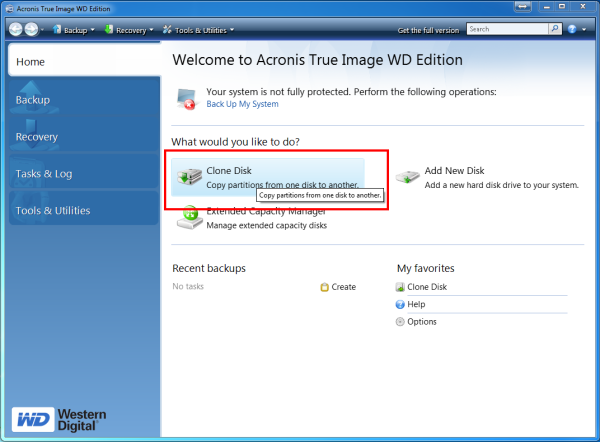Switch to Tasks & Log in sidebar
Viewport: 600px width, 442px height.
[80, 174]
